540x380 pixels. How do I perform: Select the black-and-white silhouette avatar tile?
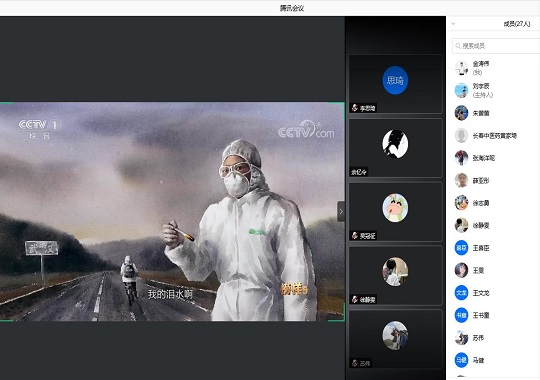click(x=395, y=148)
